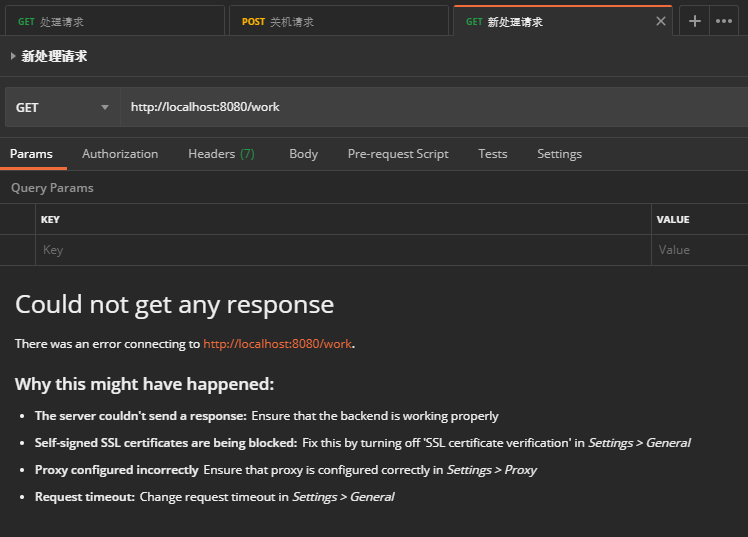Switch to the 关机请求 POST tab
Viewport: 748px width, 537px height.
[340, 21]
